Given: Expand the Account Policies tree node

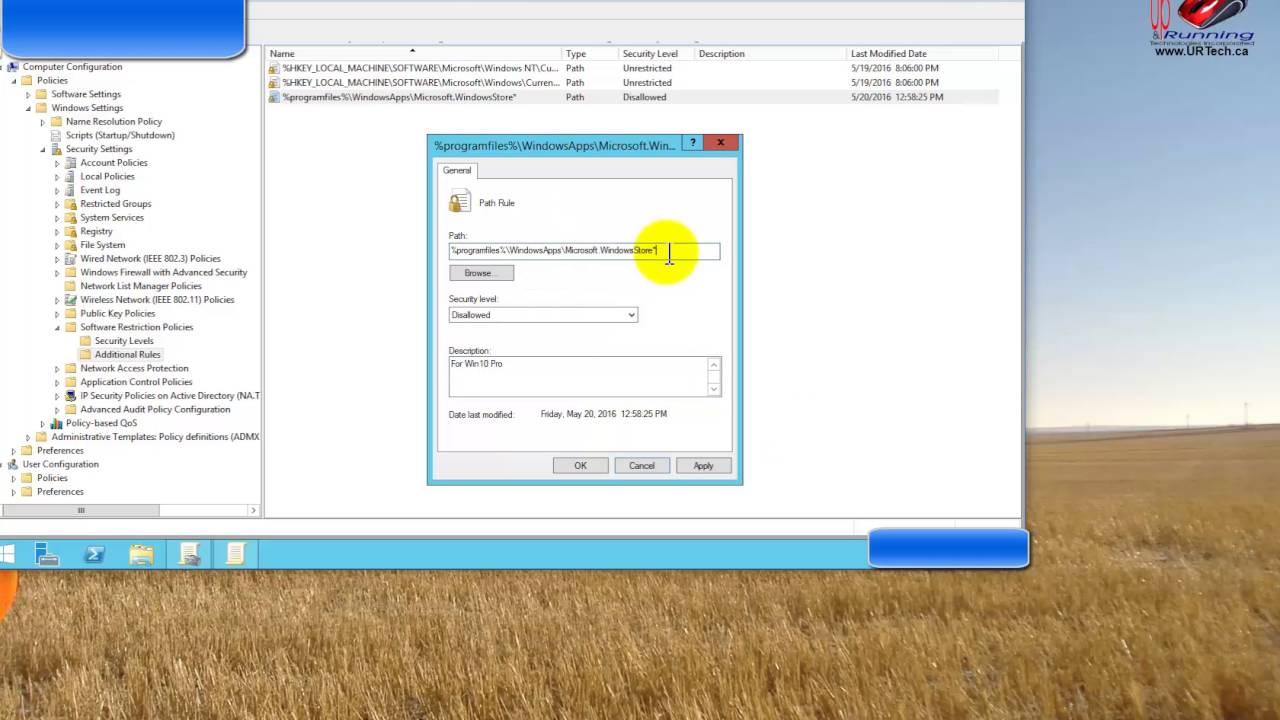Looking at the screenshot, I should coord(57,162).
